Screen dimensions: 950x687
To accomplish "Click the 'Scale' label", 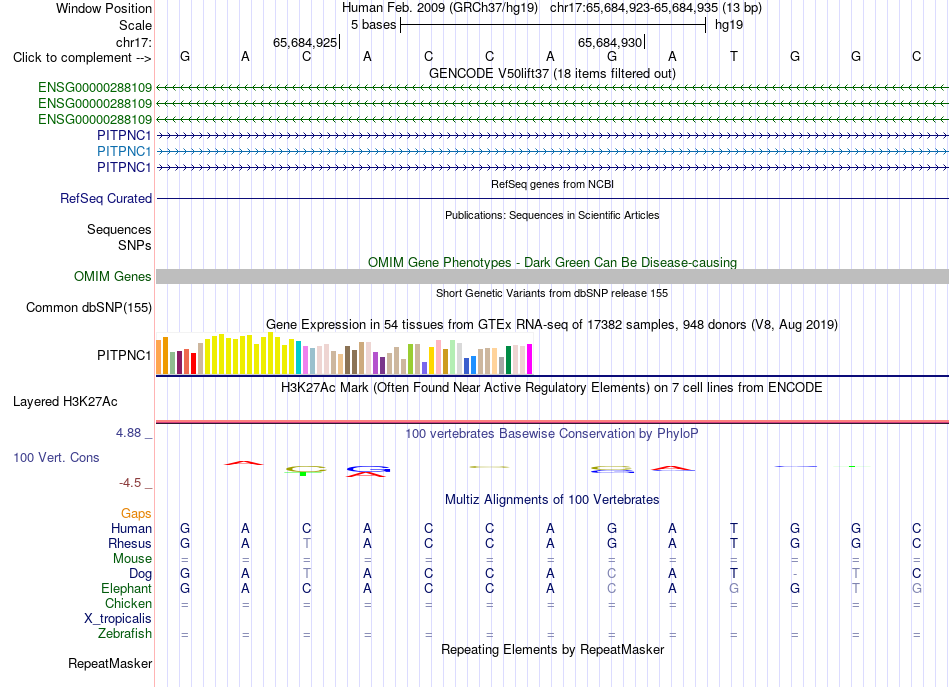I will 135,25.
